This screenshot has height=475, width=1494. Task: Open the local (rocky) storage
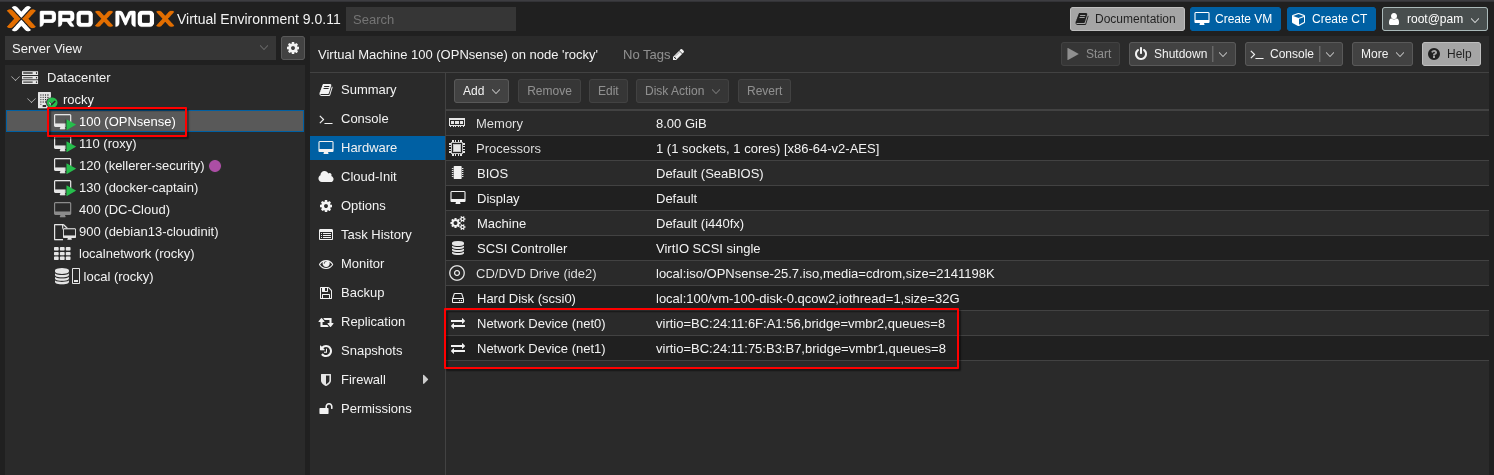coord(118,276)
